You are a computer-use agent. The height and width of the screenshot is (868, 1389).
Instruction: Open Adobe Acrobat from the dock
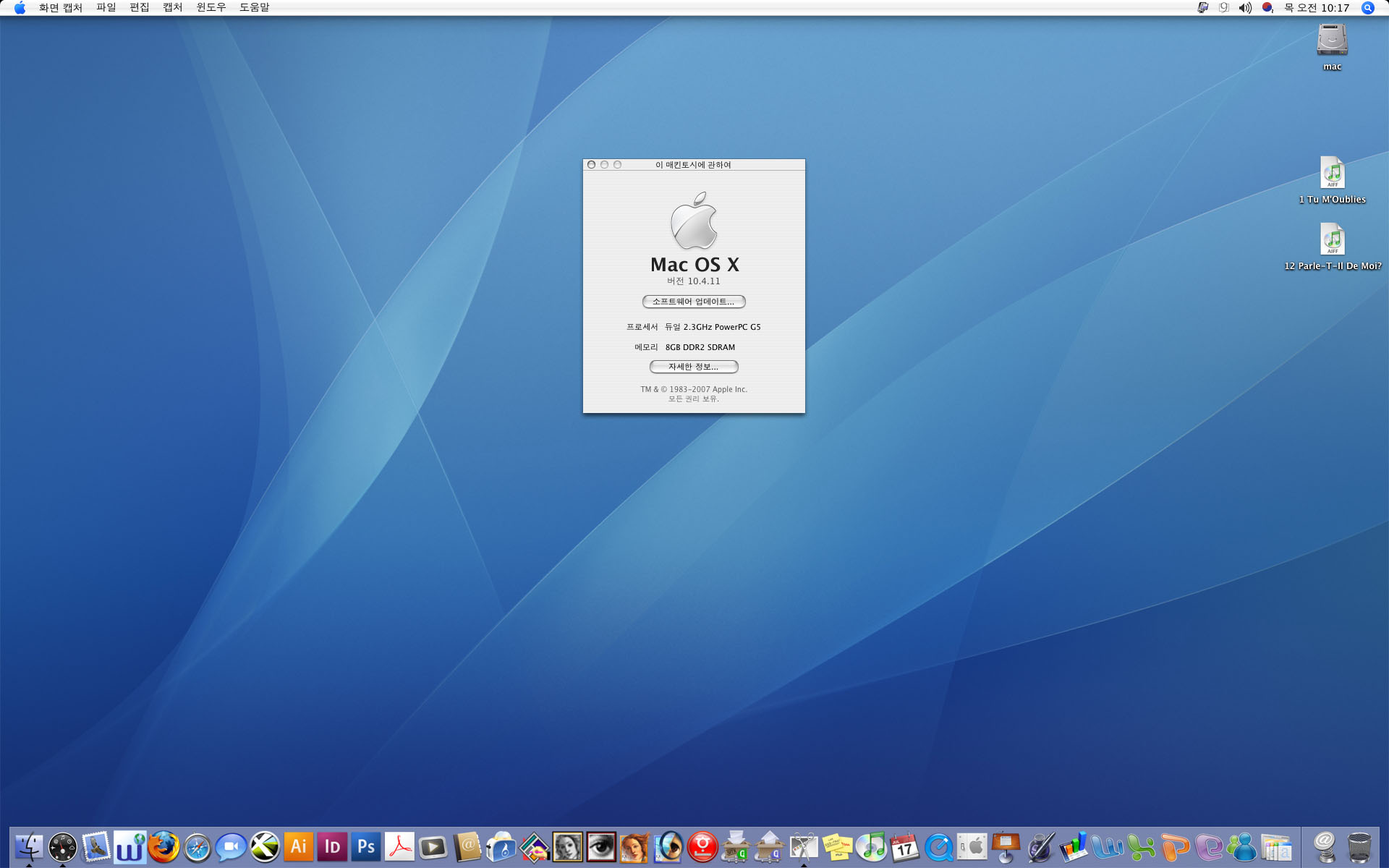(399, 846)
